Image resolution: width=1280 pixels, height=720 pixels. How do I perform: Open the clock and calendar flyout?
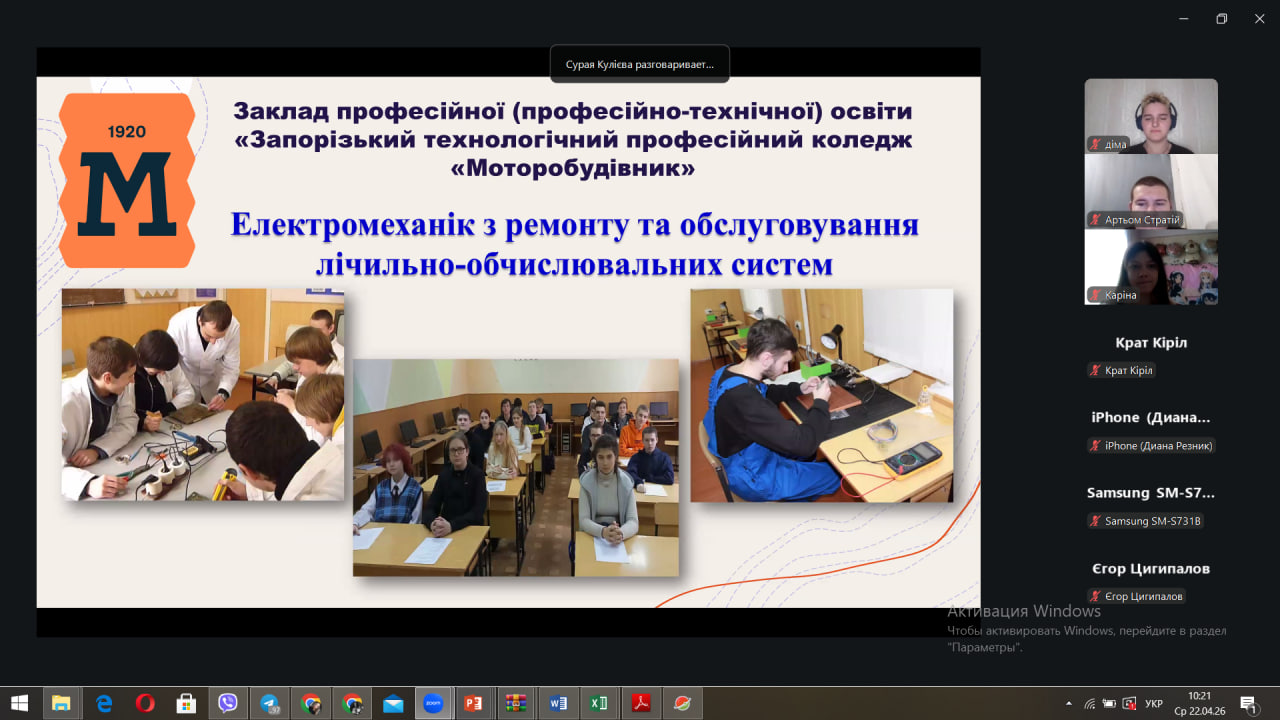[x=1199, y=703]
